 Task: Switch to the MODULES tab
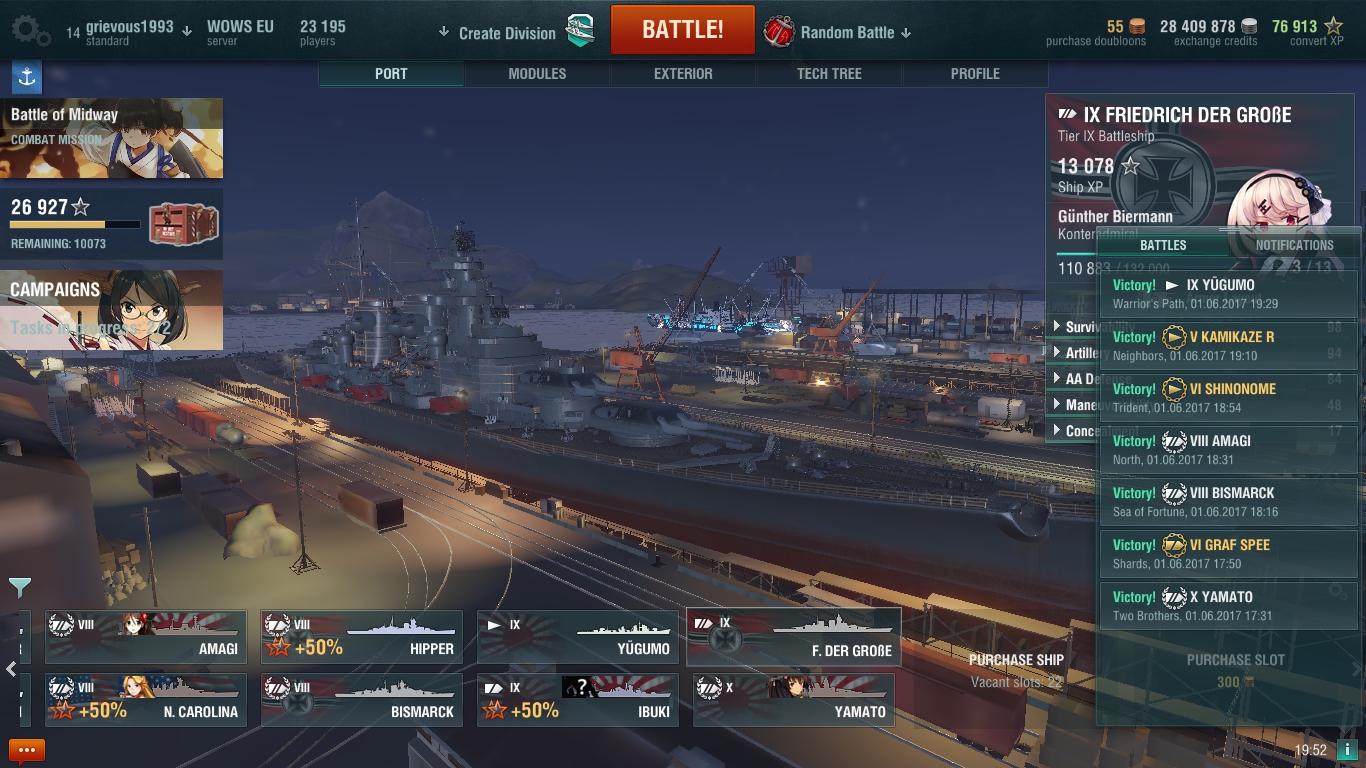coord(537,74)
